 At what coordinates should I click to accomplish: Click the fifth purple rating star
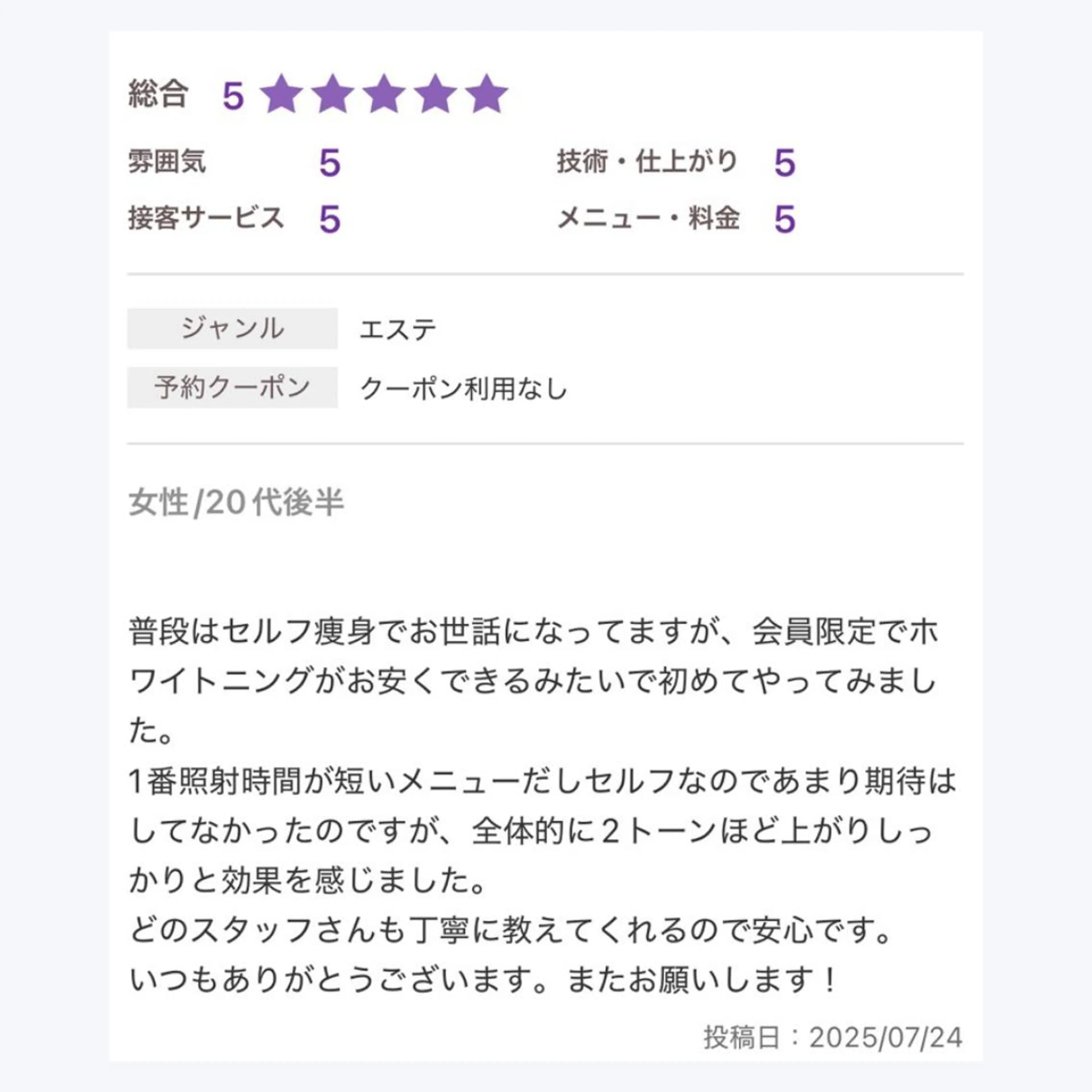coord(487,94)
